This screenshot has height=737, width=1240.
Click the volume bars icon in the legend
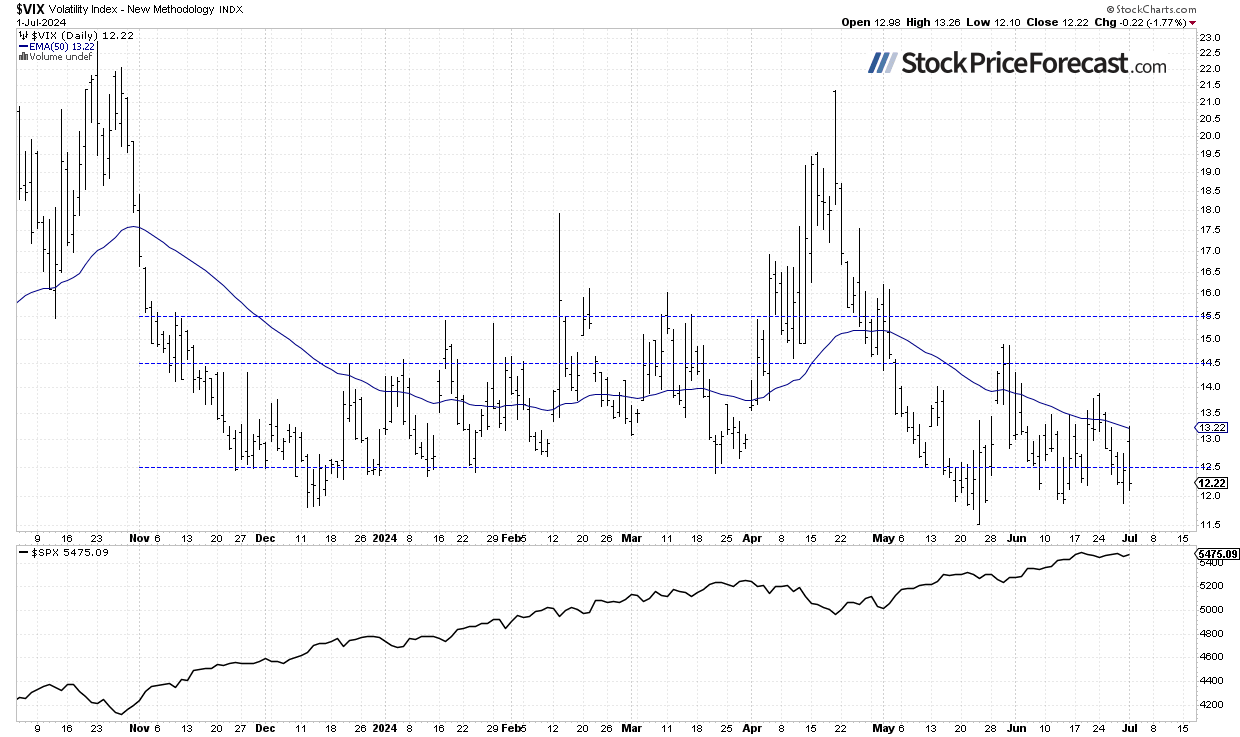pyautogui.click(x=23, y=56)
